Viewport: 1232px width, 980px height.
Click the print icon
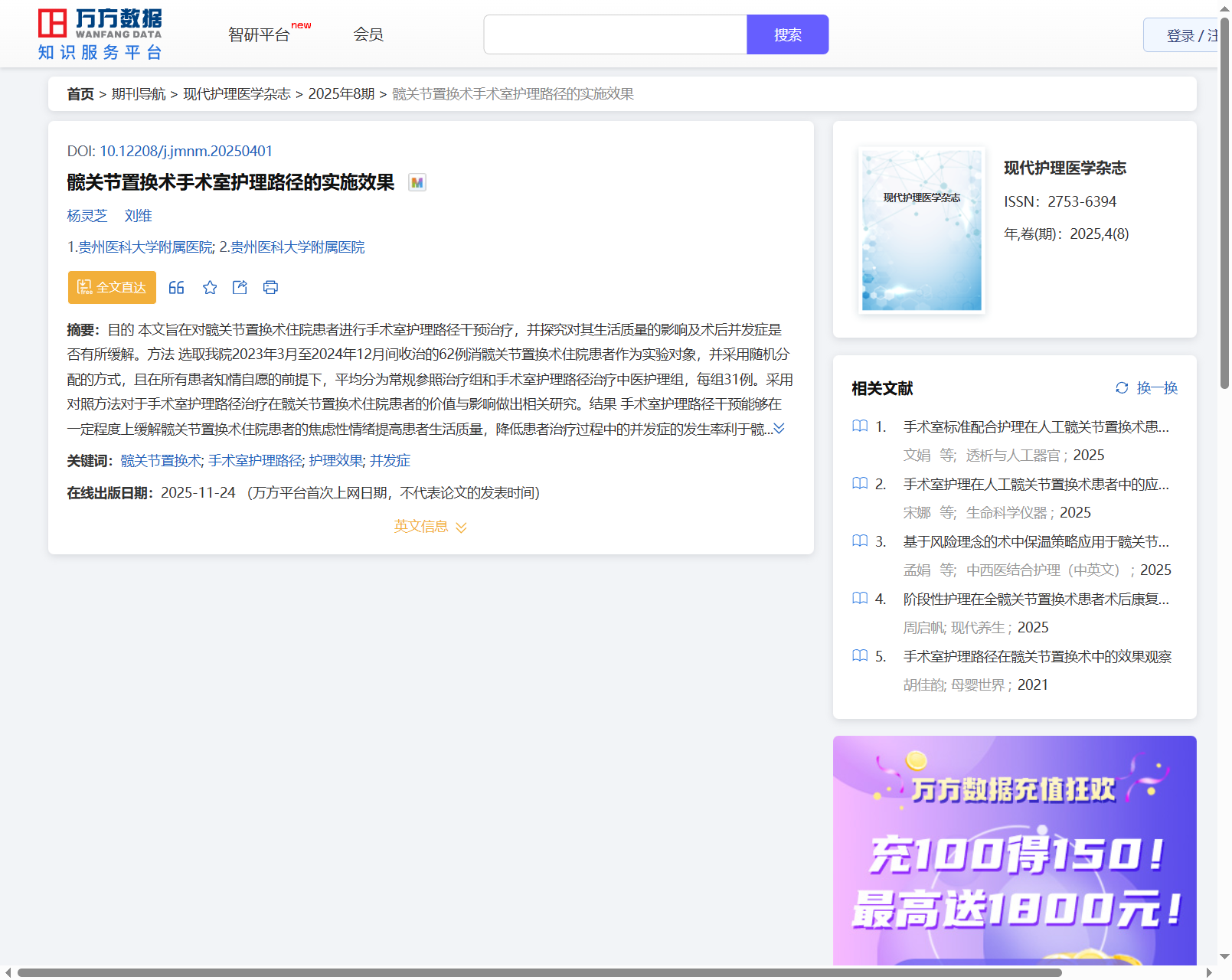pyautogui.click(x=270, y=287)
